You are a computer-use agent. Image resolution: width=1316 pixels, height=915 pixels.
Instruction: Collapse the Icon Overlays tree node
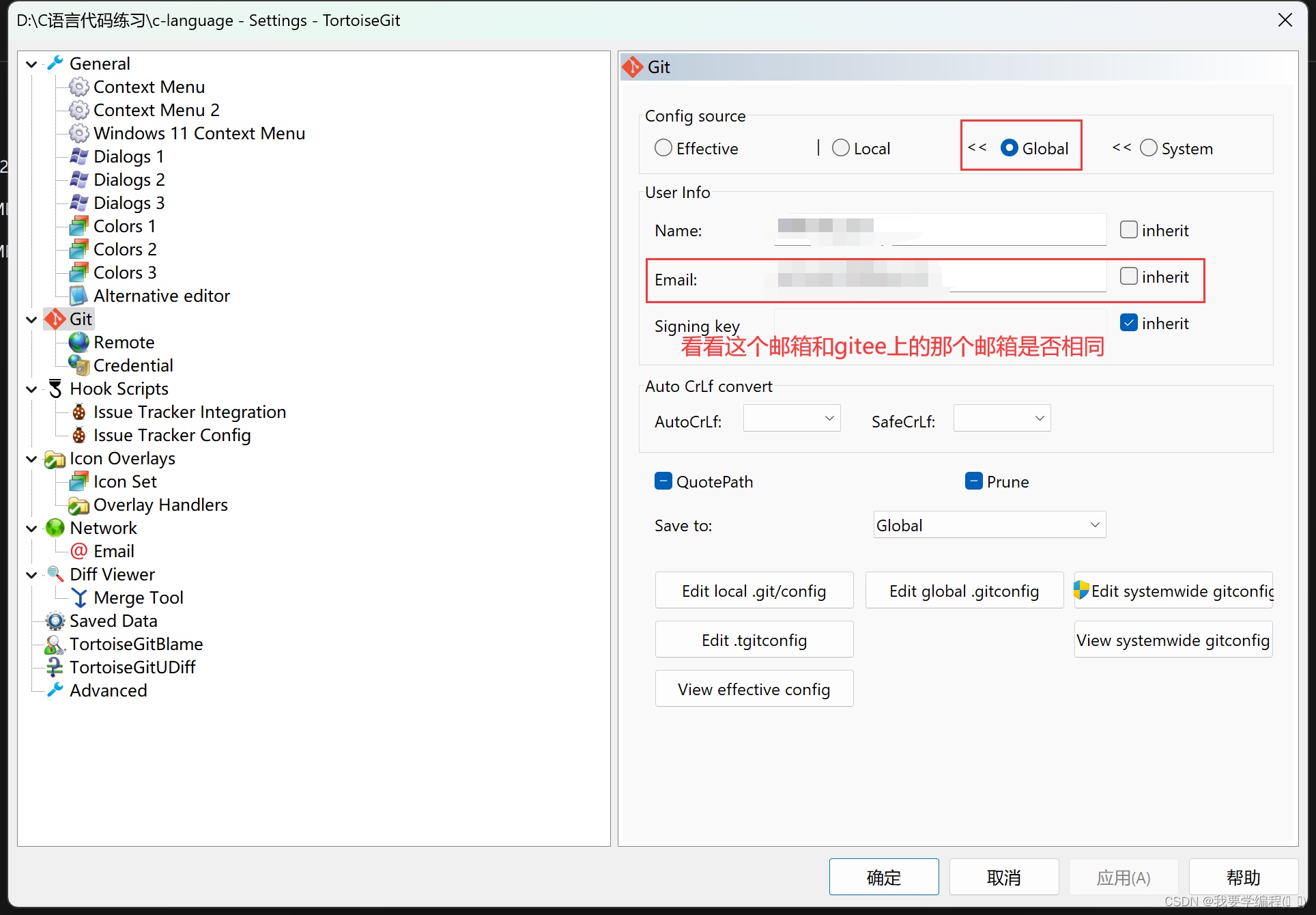click(x=31, y=459)
